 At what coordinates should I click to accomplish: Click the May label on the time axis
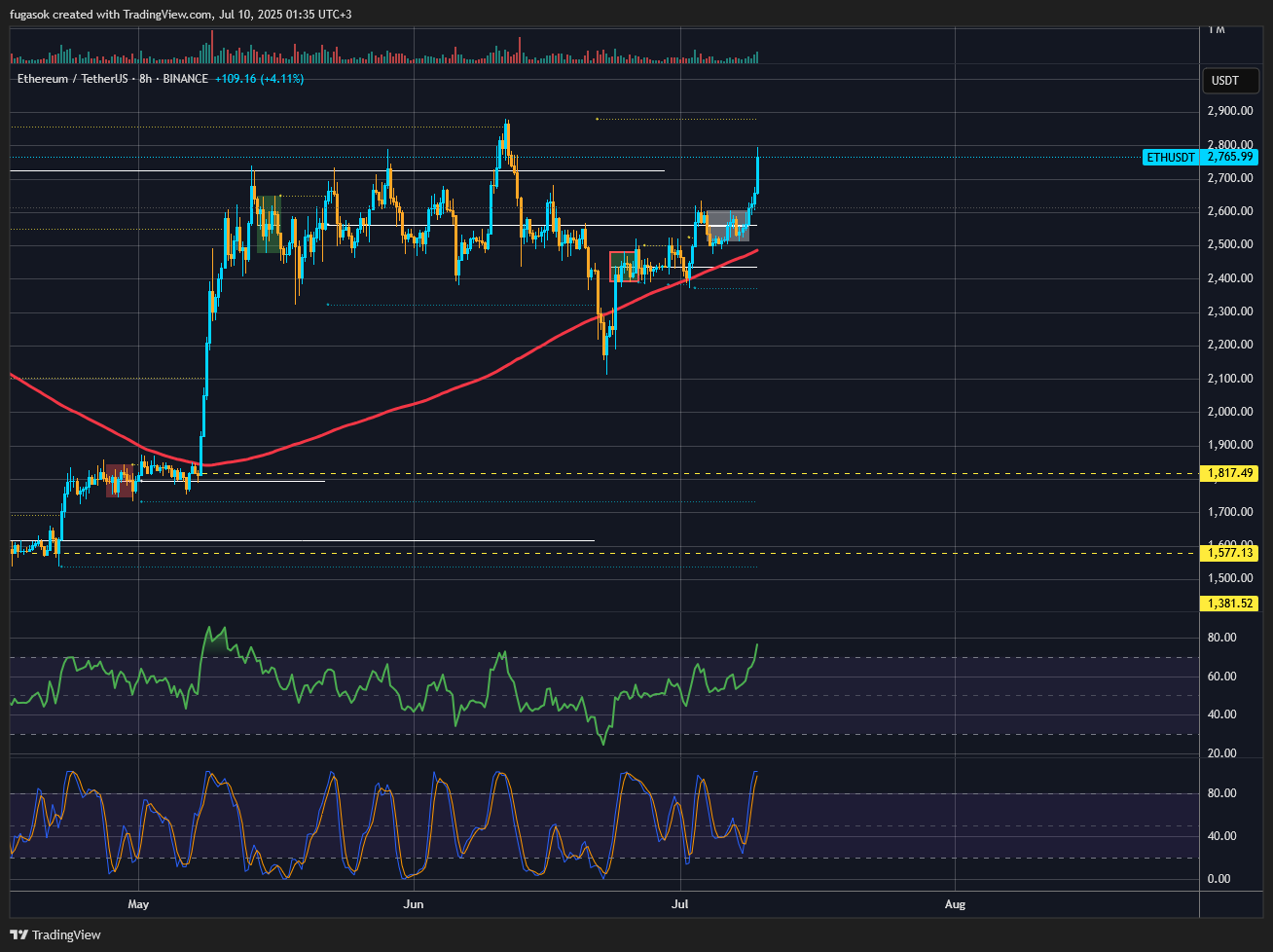click(139, 904)
